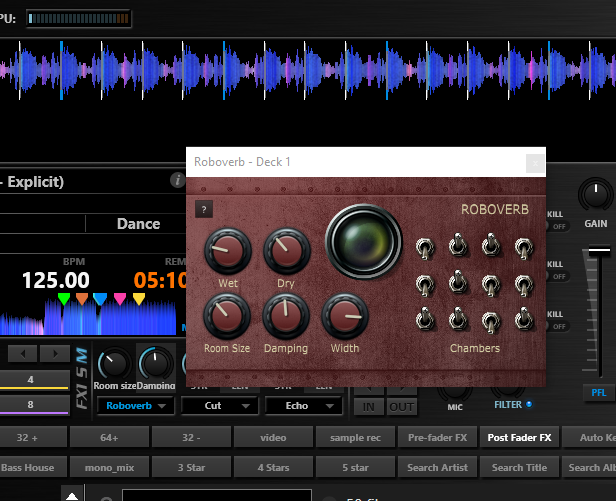The height and width of the screenshot is (501, 616).
Task: Flip third chamber switch in top row
Action: click(491, 244)
